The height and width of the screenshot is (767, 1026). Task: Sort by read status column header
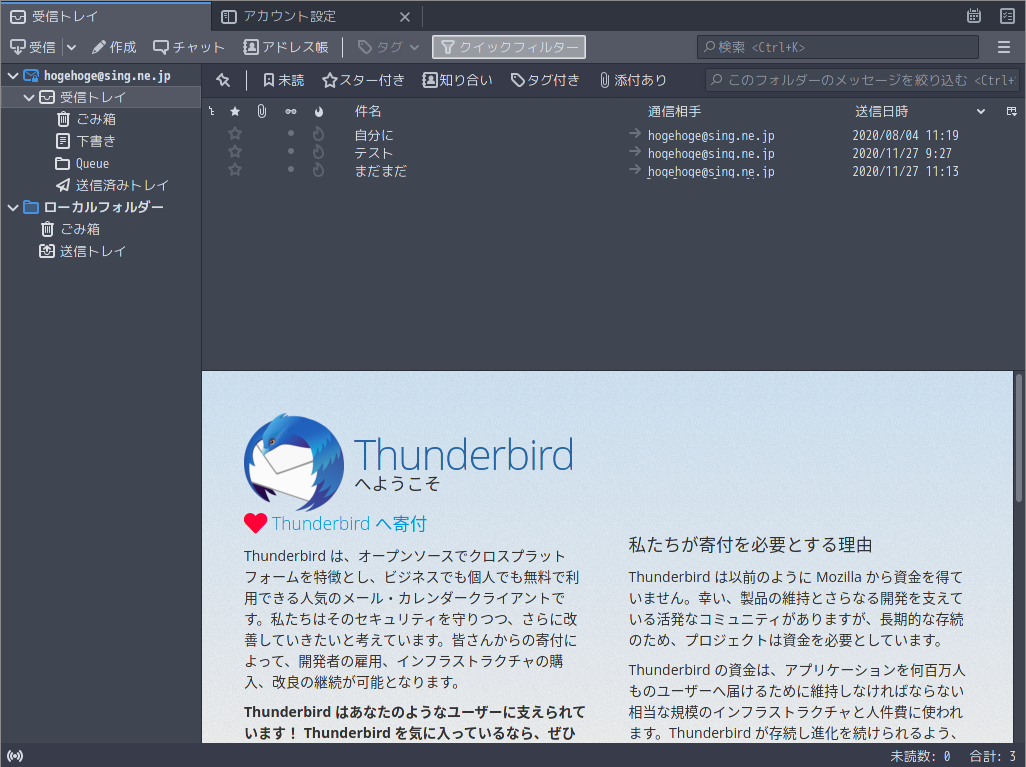coord(291,111)
